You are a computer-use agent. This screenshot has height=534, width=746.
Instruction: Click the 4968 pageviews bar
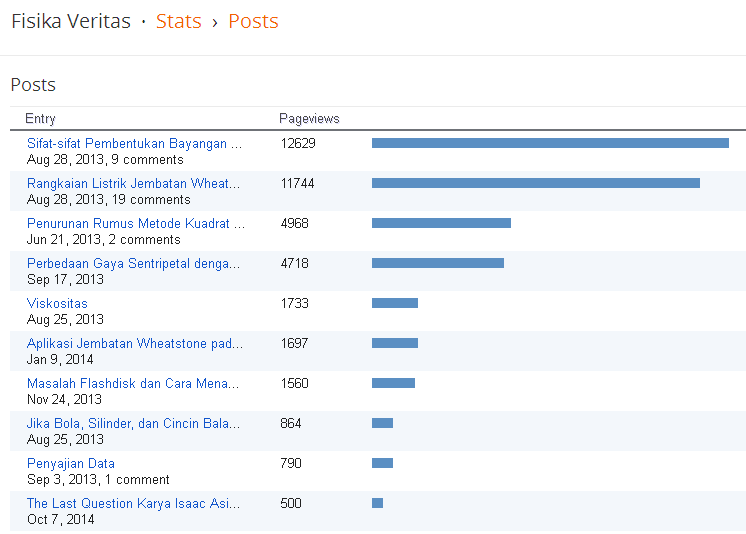click(x=442, y=223)
